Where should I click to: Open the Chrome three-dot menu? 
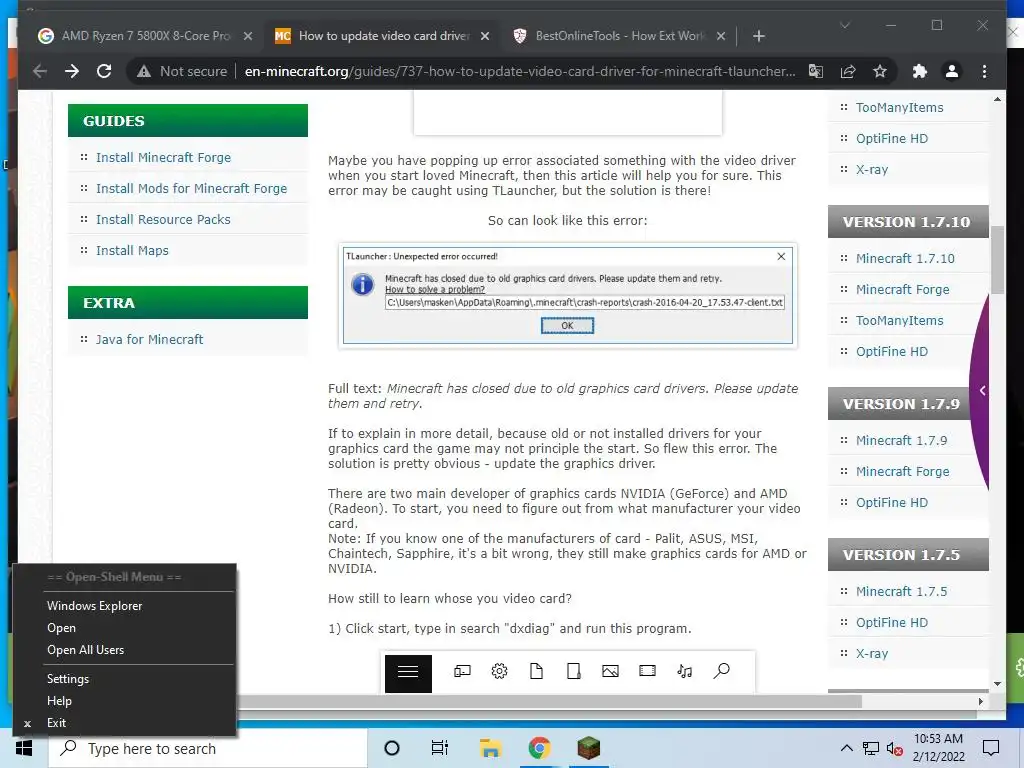click(984, 71)
